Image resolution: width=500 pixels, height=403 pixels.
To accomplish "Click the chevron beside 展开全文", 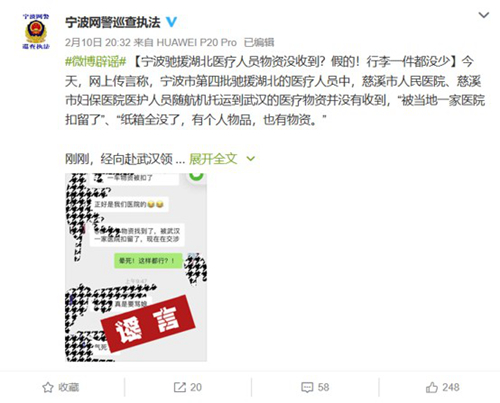I will pyautogui.click(x=250, y=159).
